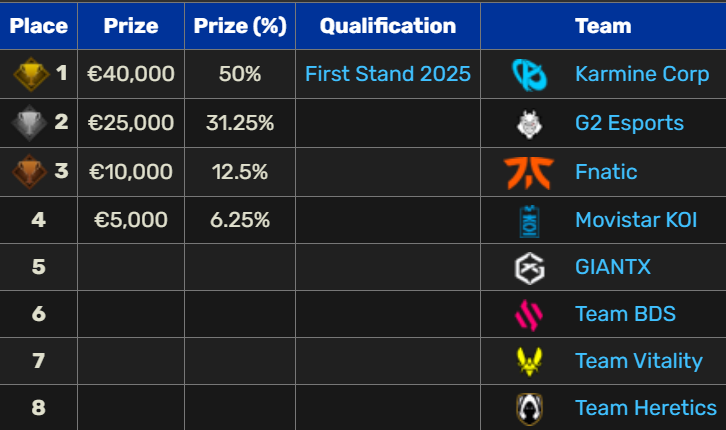Viewport: 726px width, 430px height.
Task: Click the silver second place trophy icon
Action: coord(29,123)
